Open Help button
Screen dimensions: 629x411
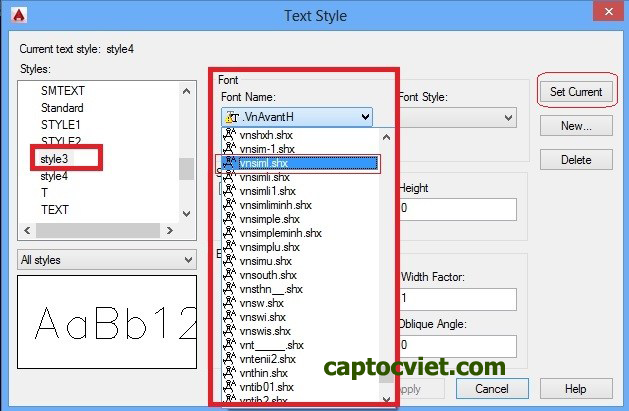pyautogui.click(x=576, y=389)
